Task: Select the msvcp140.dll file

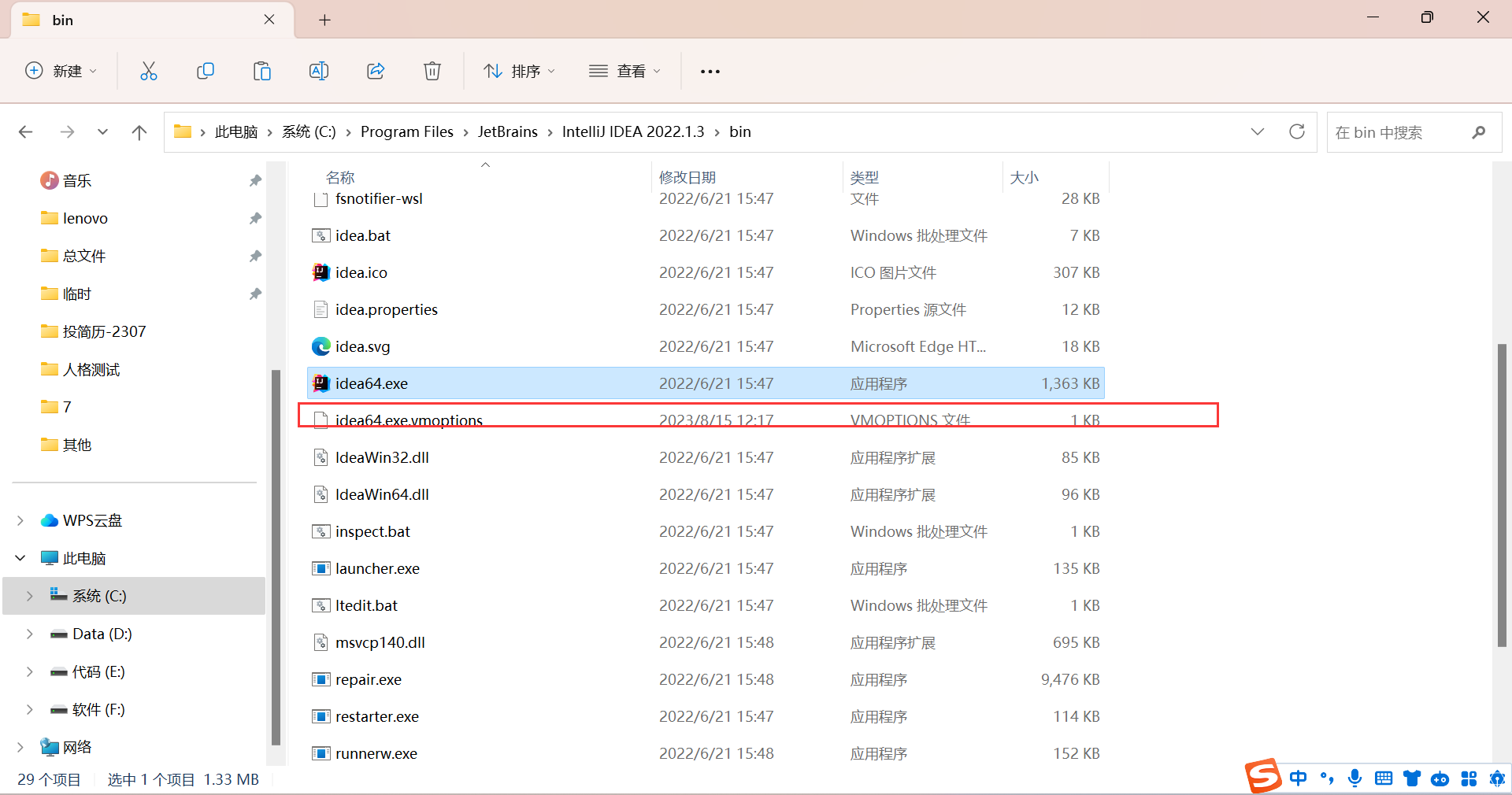Action: [705, 642]
